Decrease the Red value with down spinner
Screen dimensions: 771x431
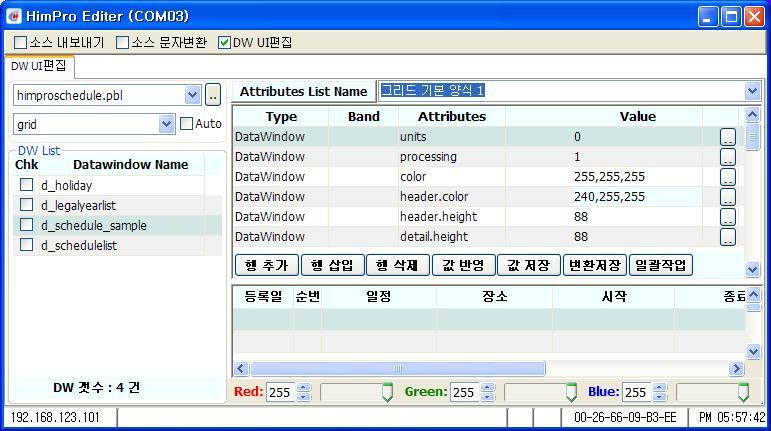point(304,397)
